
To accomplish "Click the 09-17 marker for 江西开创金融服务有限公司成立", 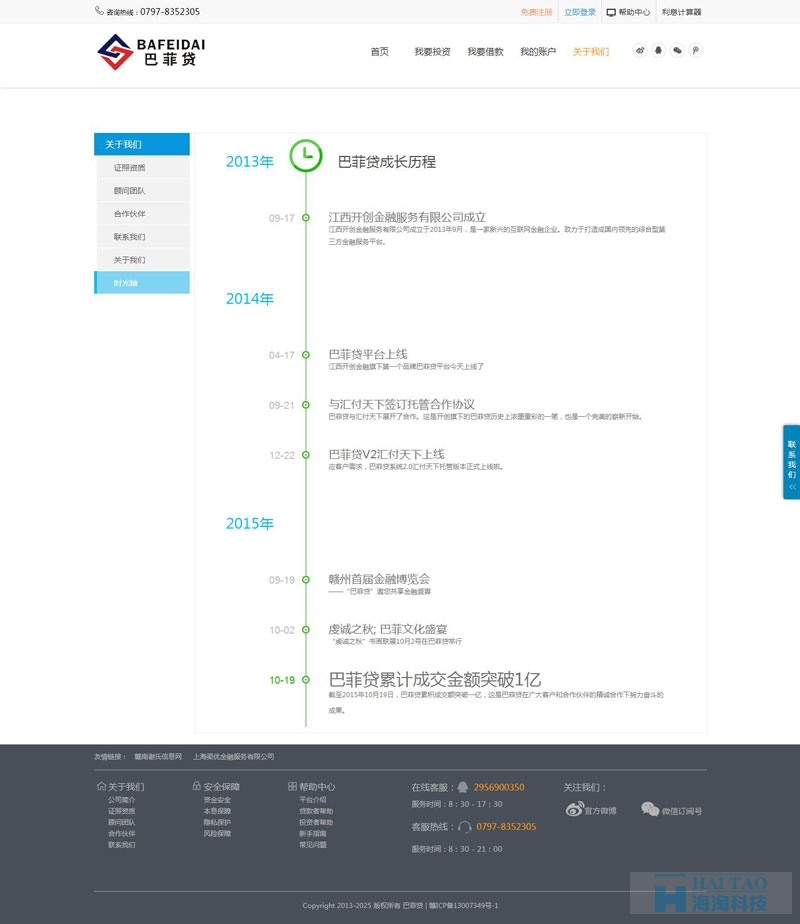I will [x=306, y=218].
